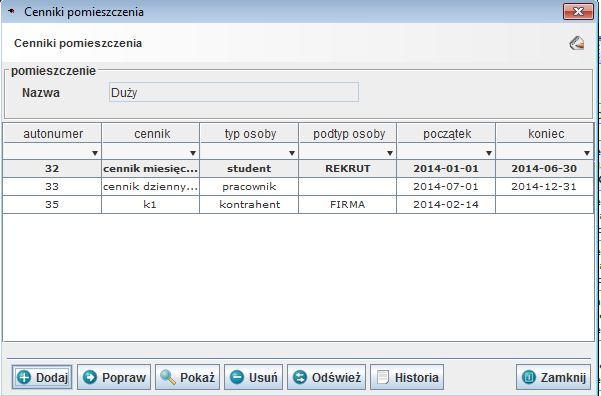Sort by the autonumer column header
Viewport: 601px width, 396px height.
(52, 133)
